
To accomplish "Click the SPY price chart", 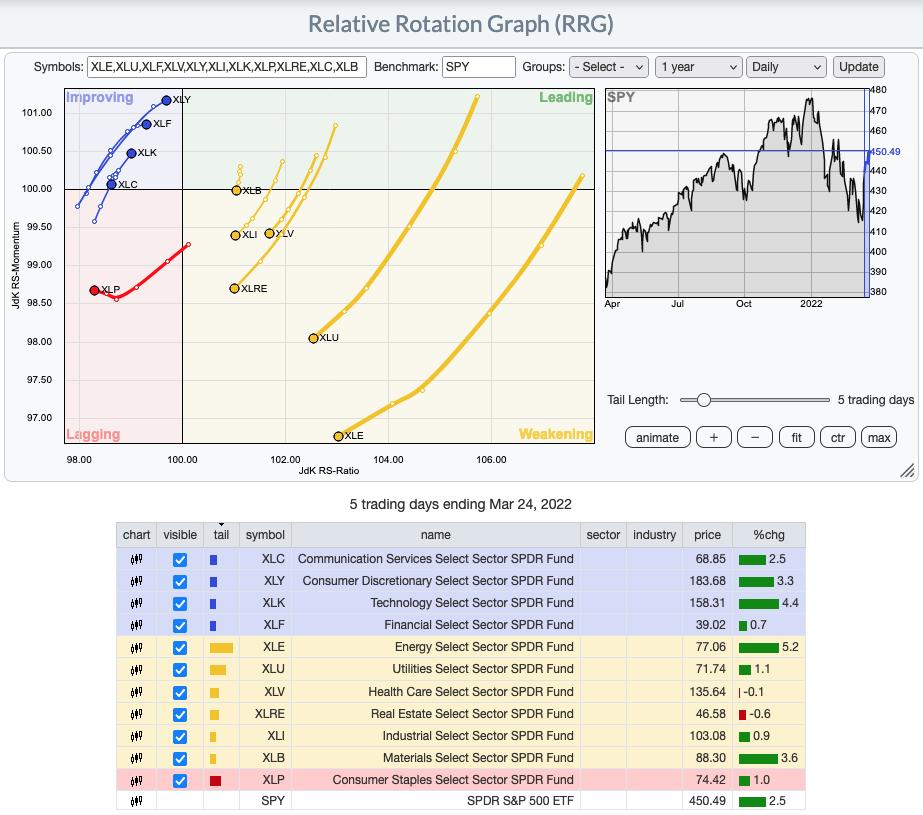I will click(737, 193).
